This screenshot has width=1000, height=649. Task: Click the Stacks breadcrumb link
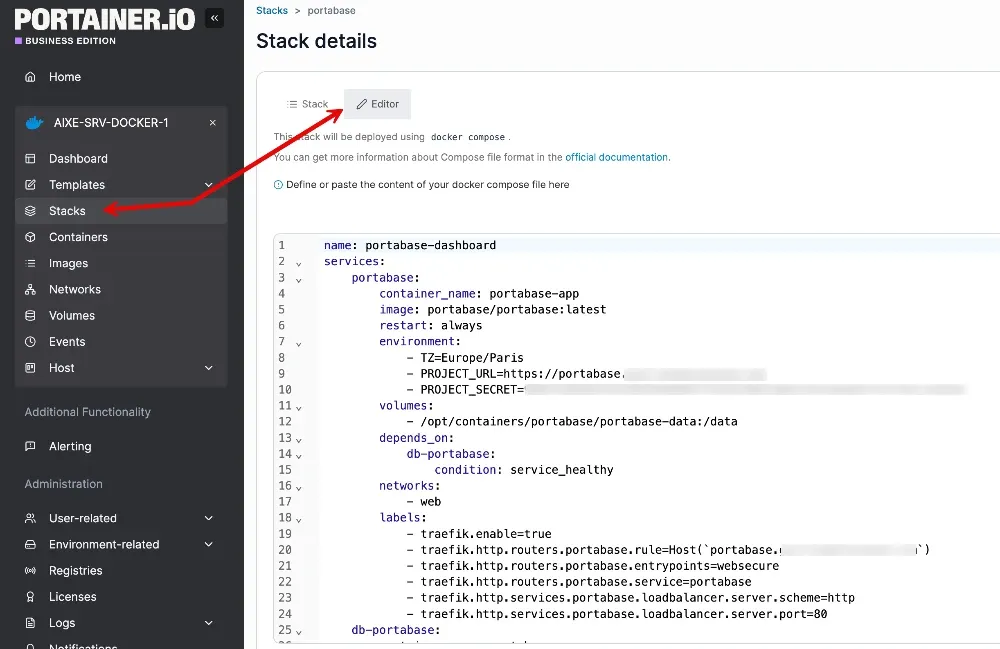click(272, 10)
